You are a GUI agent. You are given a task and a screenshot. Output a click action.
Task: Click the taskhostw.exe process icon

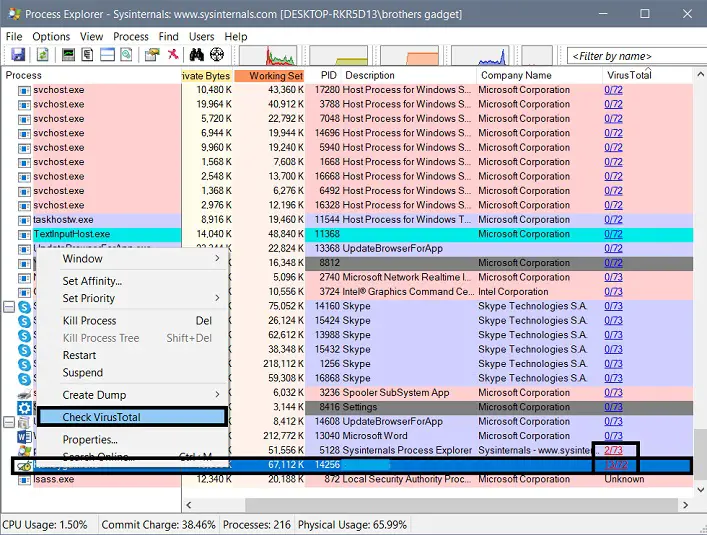(24, 220)
